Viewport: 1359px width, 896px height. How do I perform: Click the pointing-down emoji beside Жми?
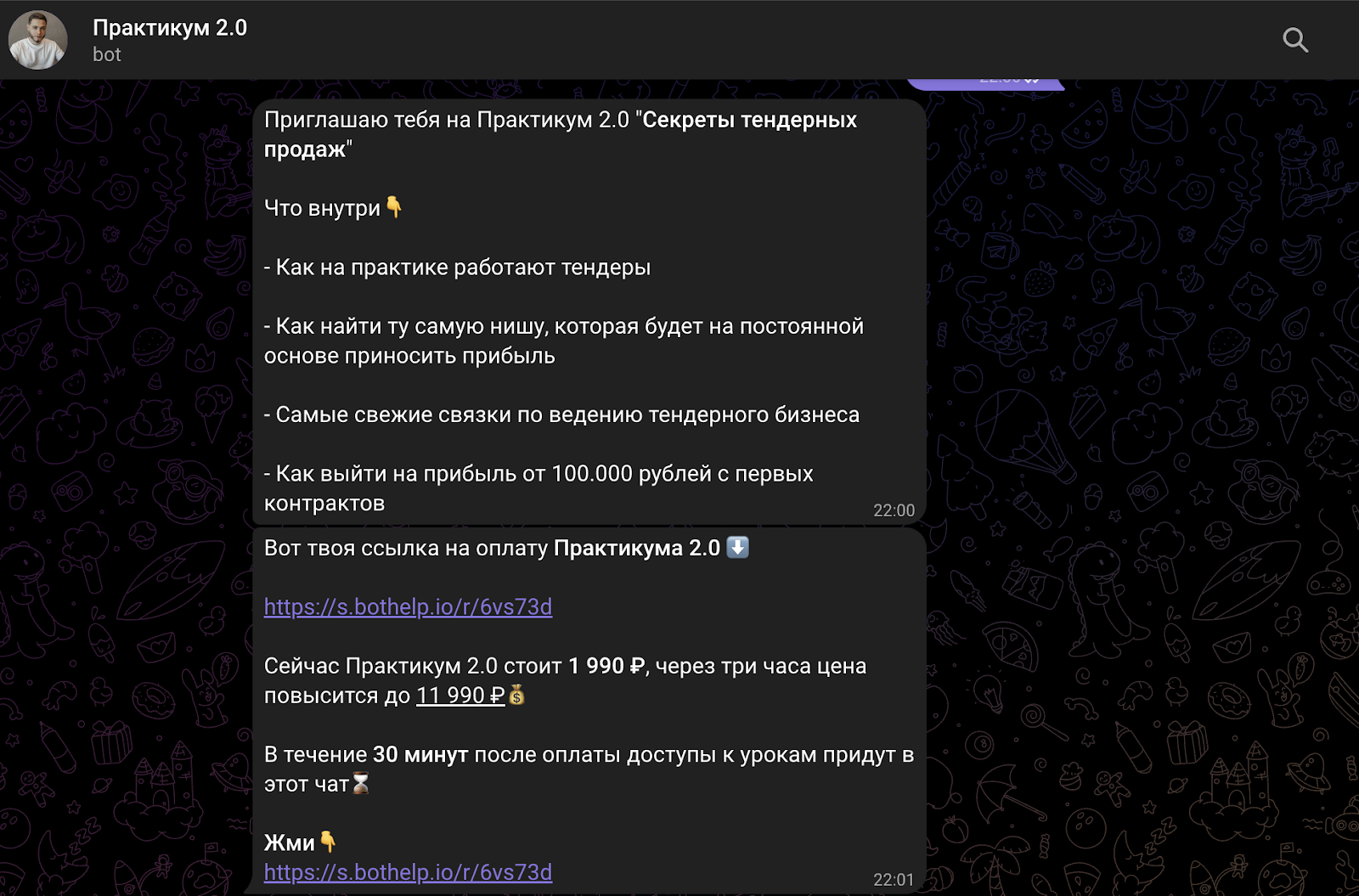click(x=328, y=842)
